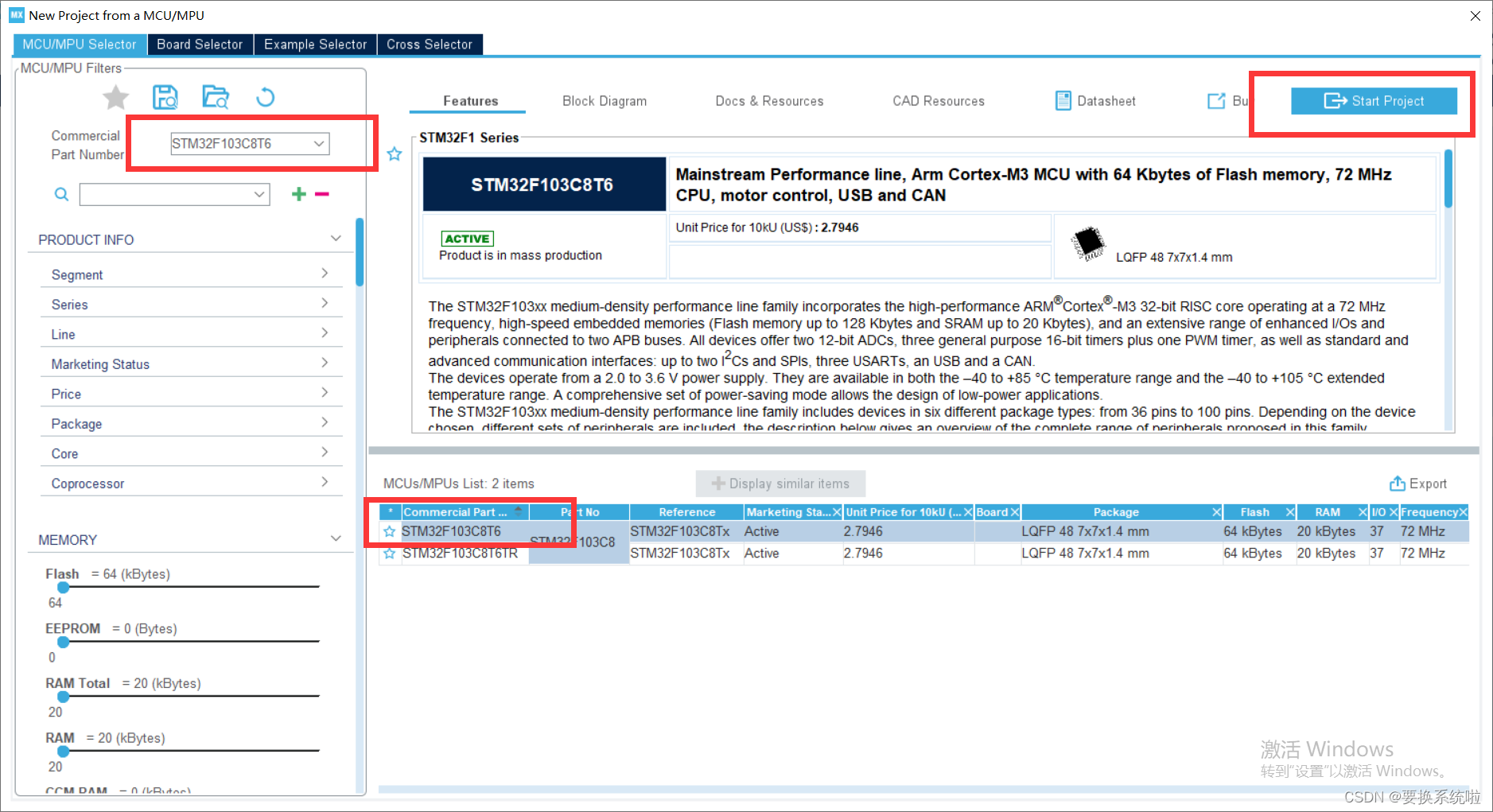Switch to Cross Selector tab
The height and width of the screenshot is (812, 1493).
click(x=430, y=45)
